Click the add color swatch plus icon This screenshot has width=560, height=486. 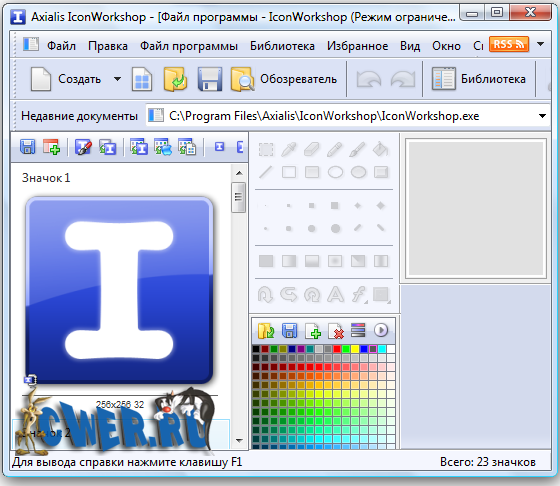click(x=313, y=331)
